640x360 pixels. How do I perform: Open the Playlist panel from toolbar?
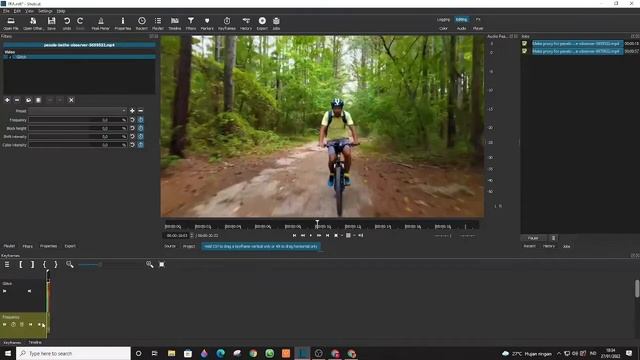(158, 23)
